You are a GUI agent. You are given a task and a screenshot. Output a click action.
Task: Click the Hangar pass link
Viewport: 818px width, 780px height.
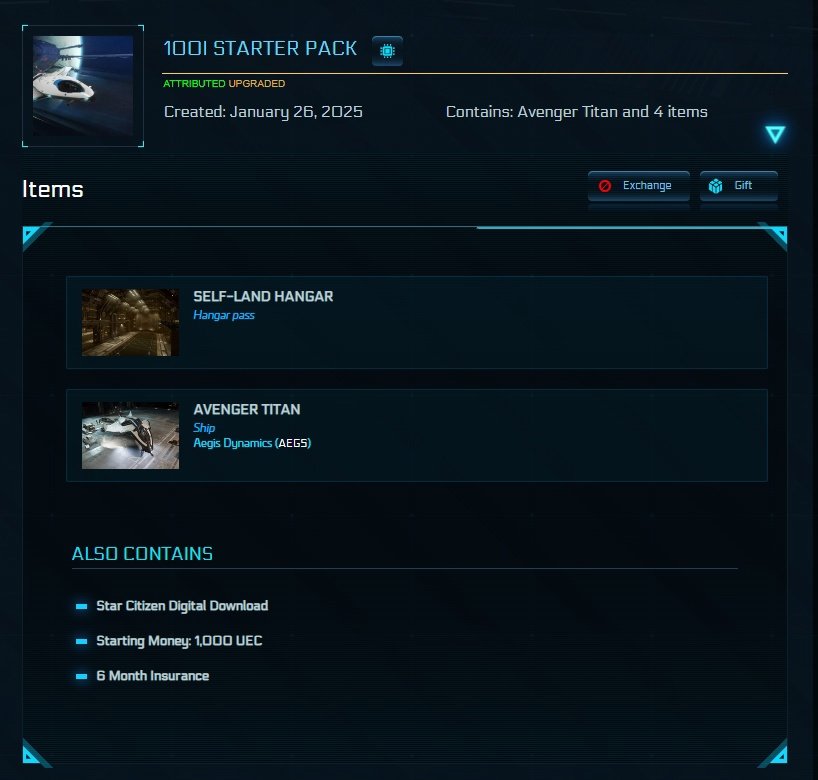point(224,315)
